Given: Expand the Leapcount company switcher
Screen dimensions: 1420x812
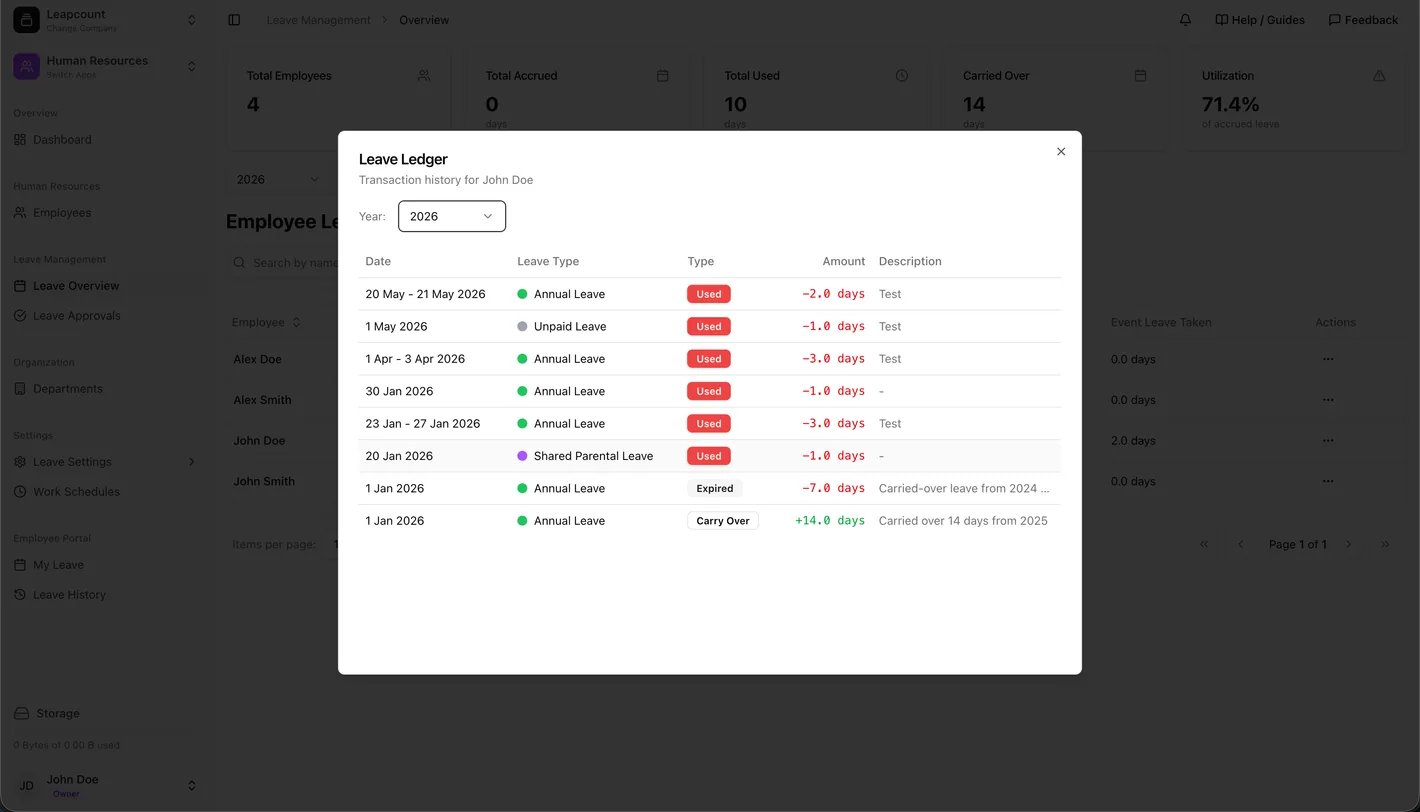Looking at the screenshot, I should point(192,20).
